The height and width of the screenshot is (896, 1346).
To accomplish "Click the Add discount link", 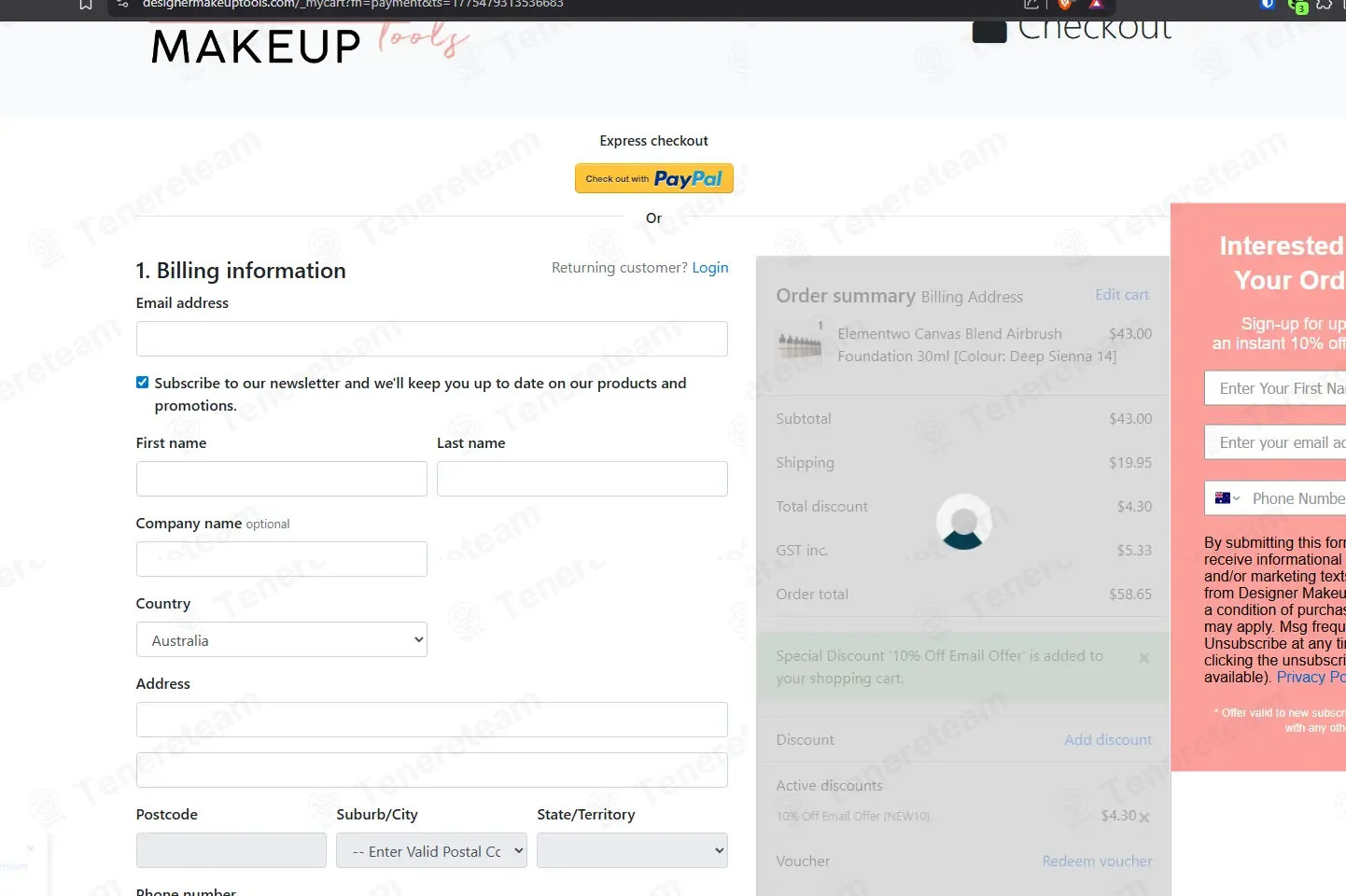I will click(1108, 740).
